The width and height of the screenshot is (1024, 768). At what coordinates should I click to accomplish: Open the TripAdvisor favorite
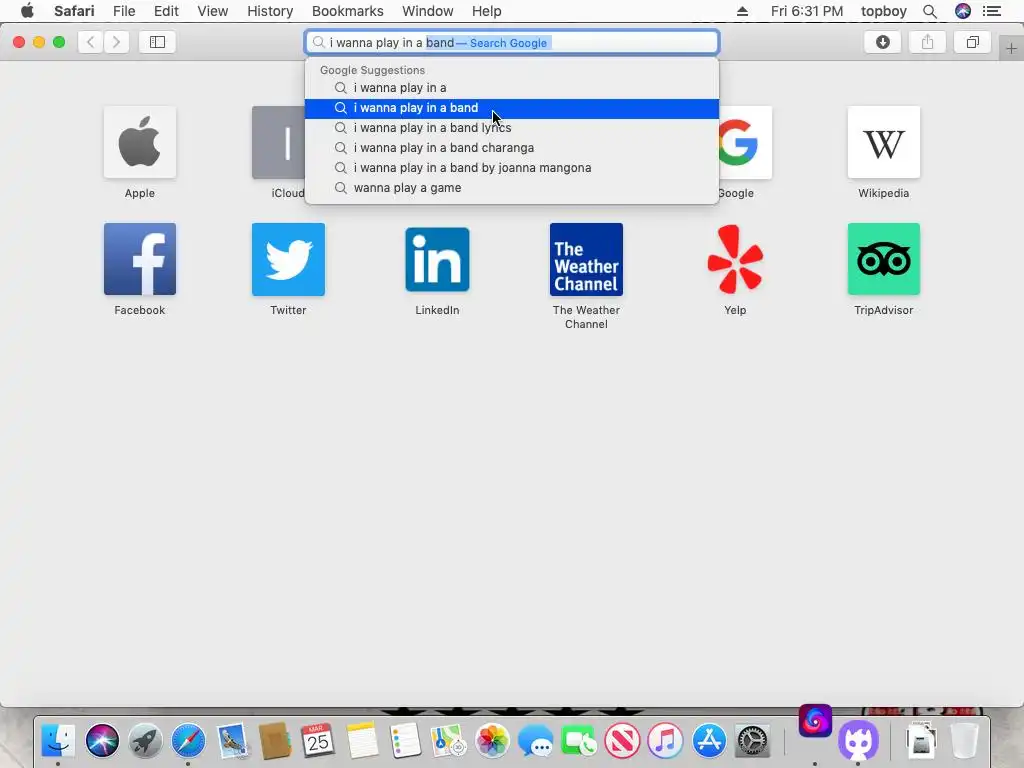884,259
